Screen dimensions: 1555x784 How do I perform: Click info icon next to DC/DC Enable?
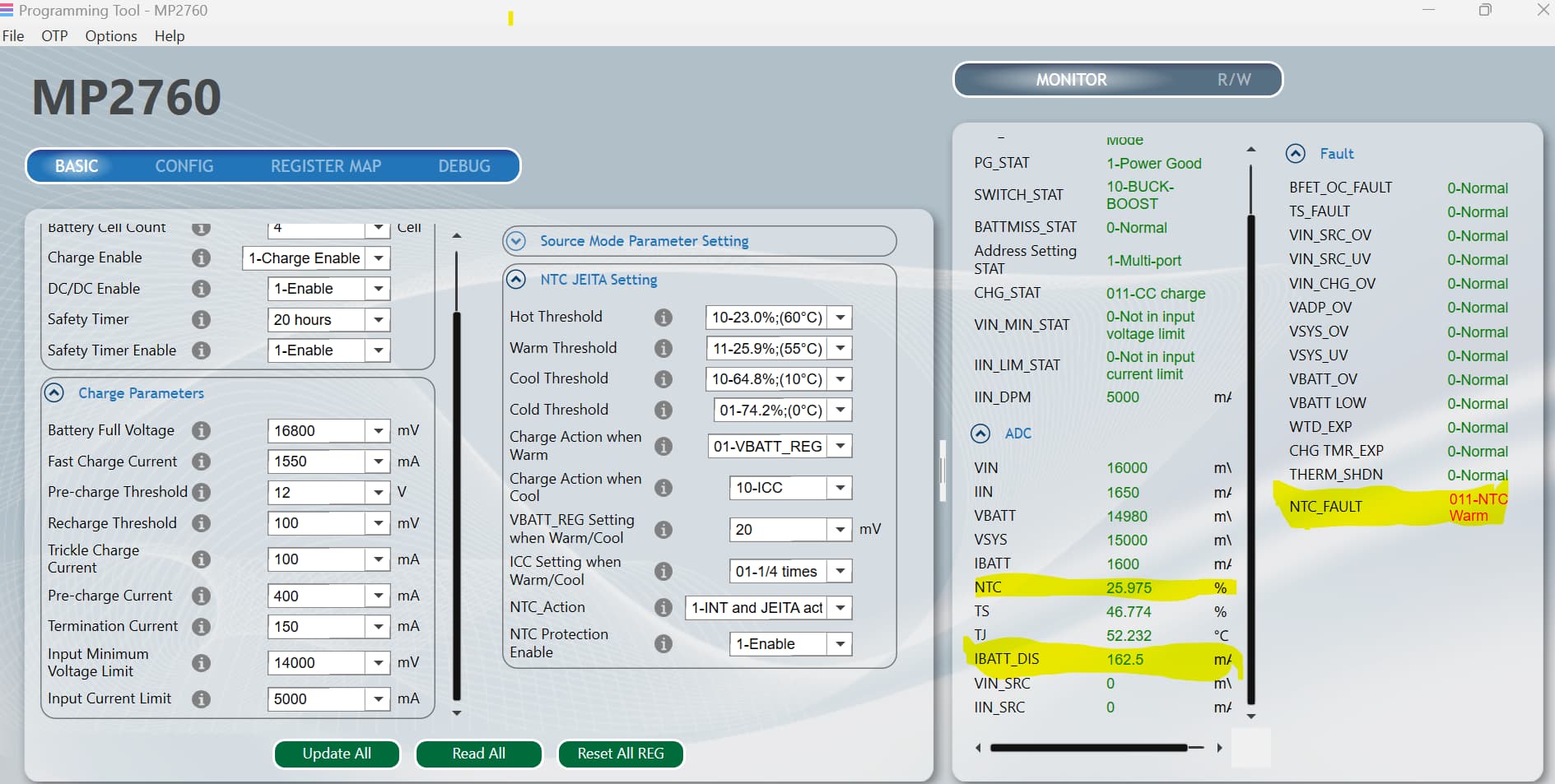[201, 289]
